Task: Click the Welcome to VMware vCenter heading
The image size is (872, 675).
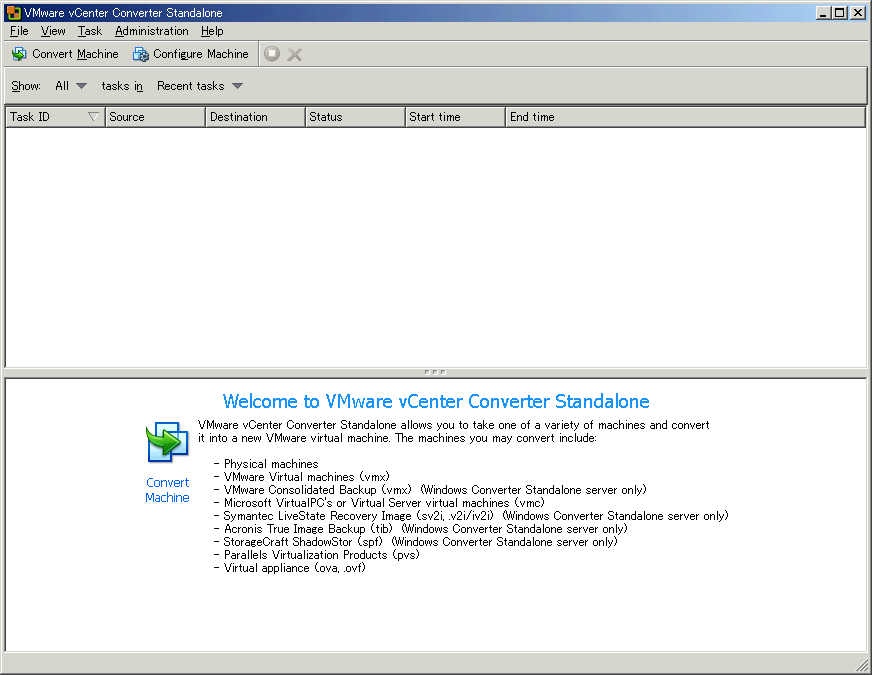Action: coord(436,401)
